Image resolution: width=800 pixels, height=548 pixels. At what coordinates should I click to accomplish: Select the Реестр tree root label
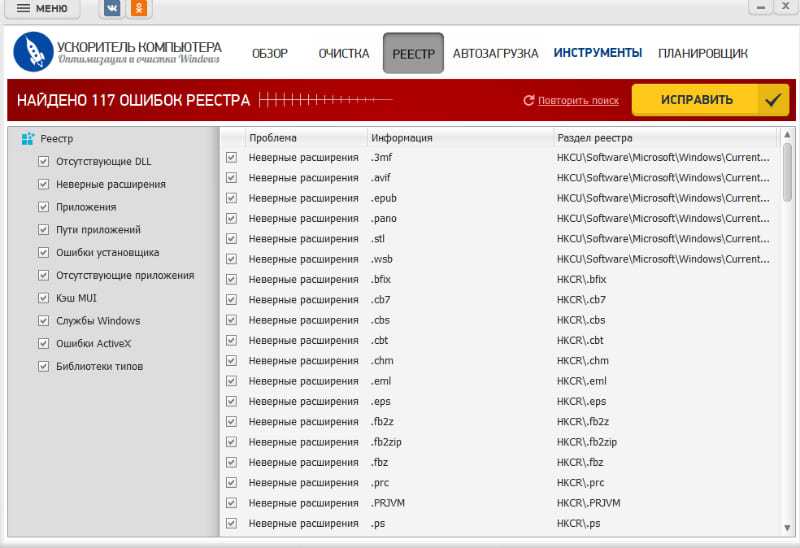coord(57,139)
